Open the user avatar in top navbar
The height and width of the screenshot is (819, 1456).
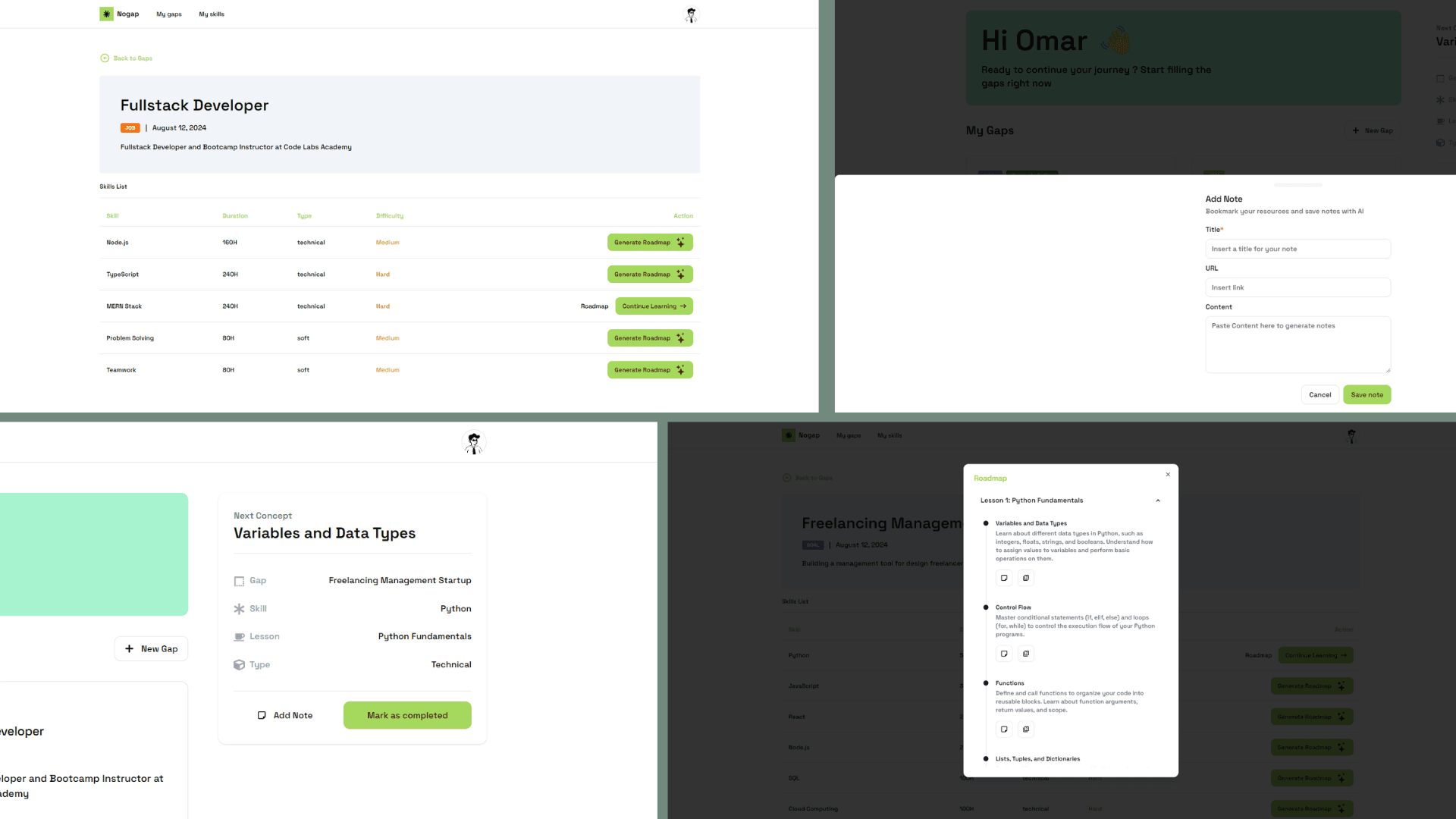point(691,14)
